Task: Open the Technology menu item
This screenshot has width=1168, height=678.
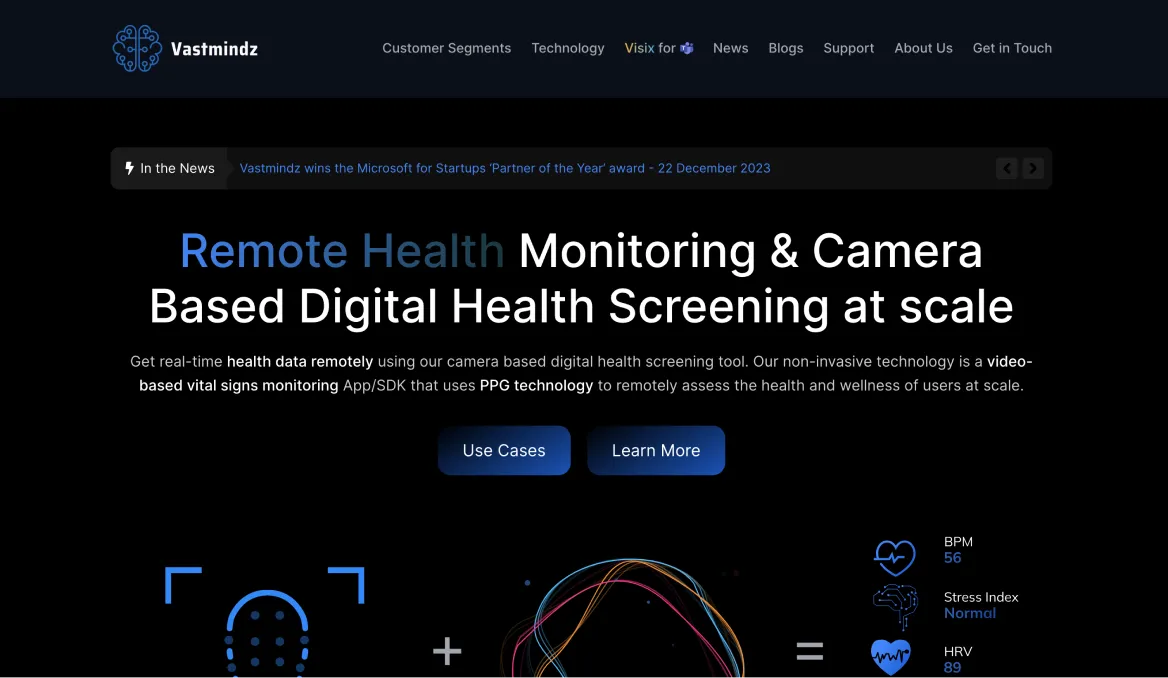Action: 568,48
